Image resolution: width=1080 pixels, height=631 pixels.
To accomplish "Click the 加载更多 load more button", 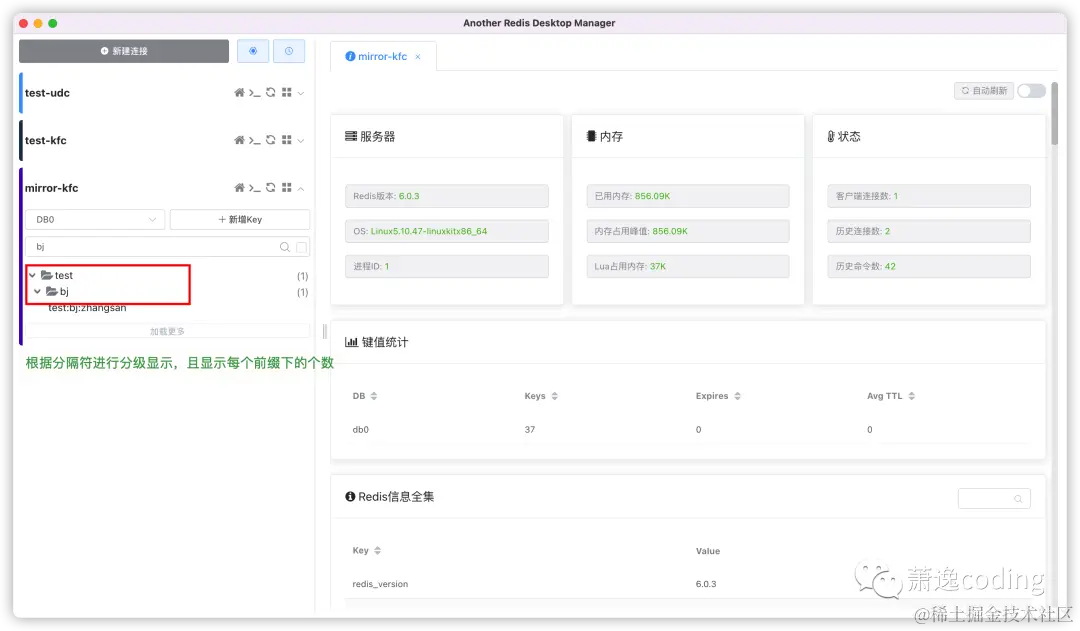I will [167, 331].
